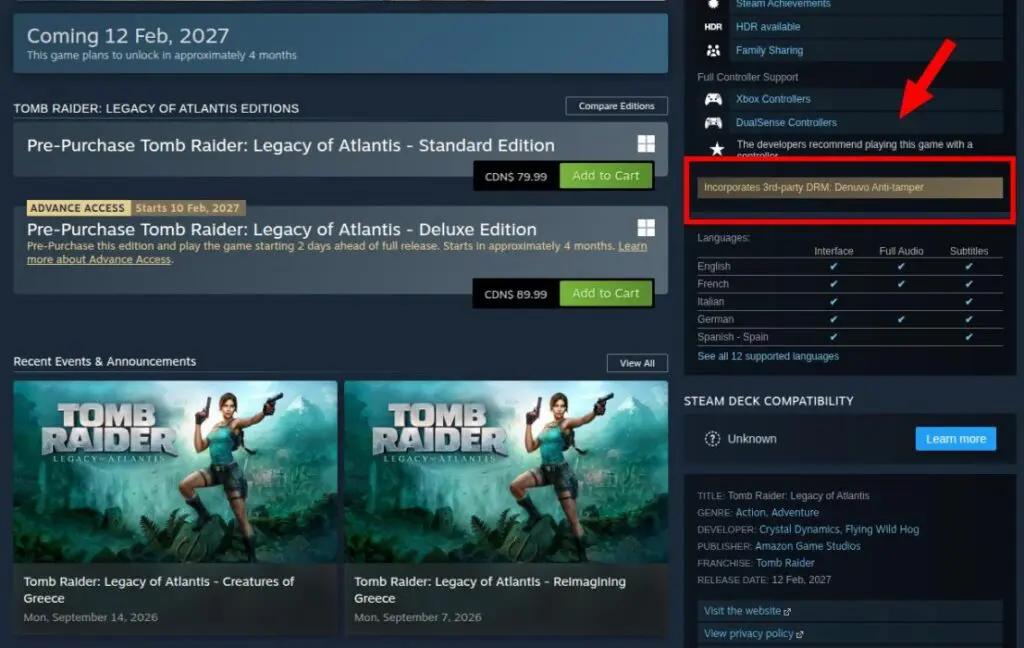Open the HDR available link
1024x648 pixels.
(x=768, y=27)
